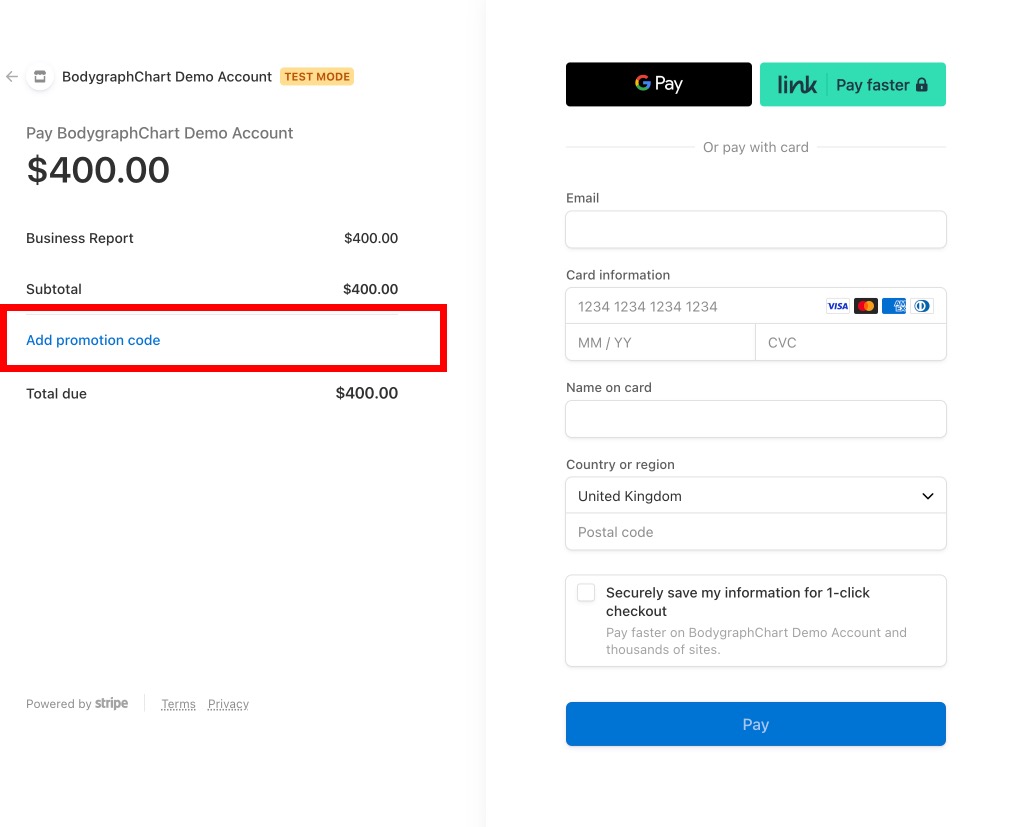Click the Email input field
Screen dimensions: 1016x827
pos(755,229)
